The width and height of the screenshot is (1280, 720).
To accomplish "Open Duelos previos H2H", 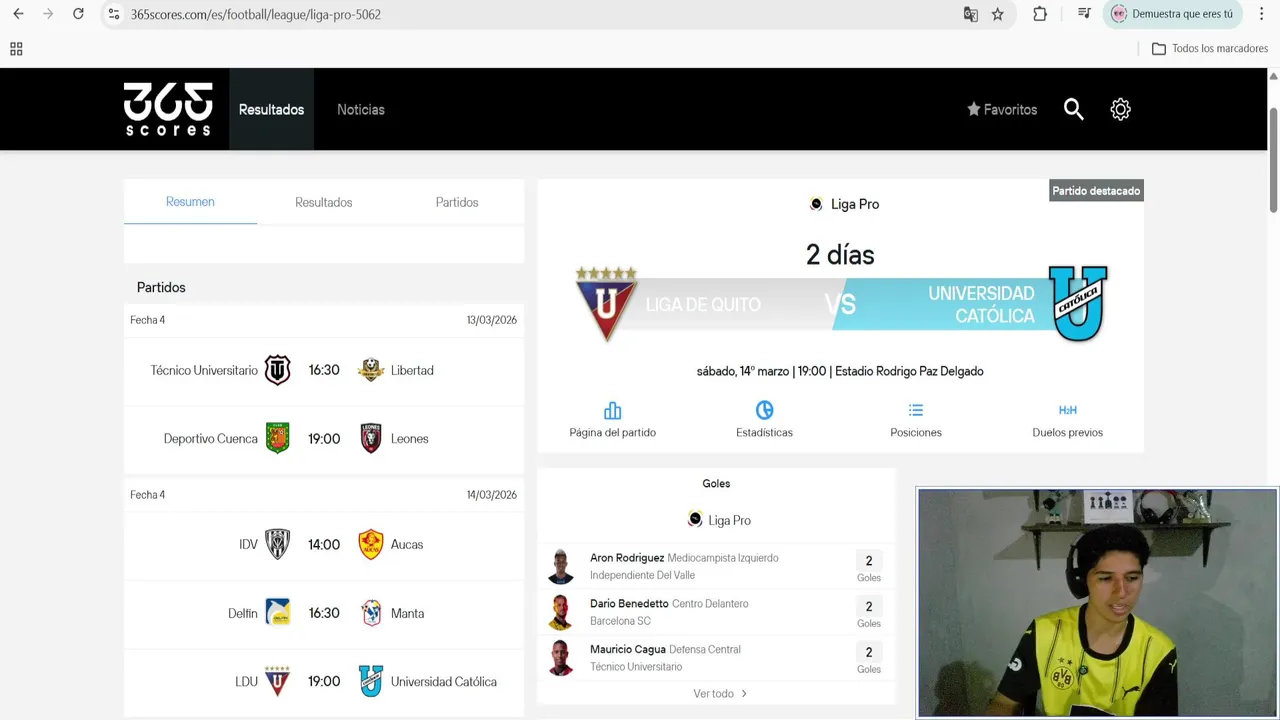I will coord(1067,420).
